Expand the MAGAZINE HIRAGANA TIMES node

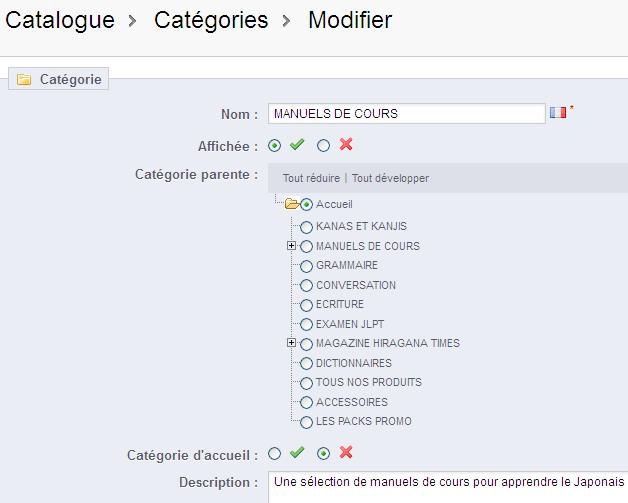292,343
